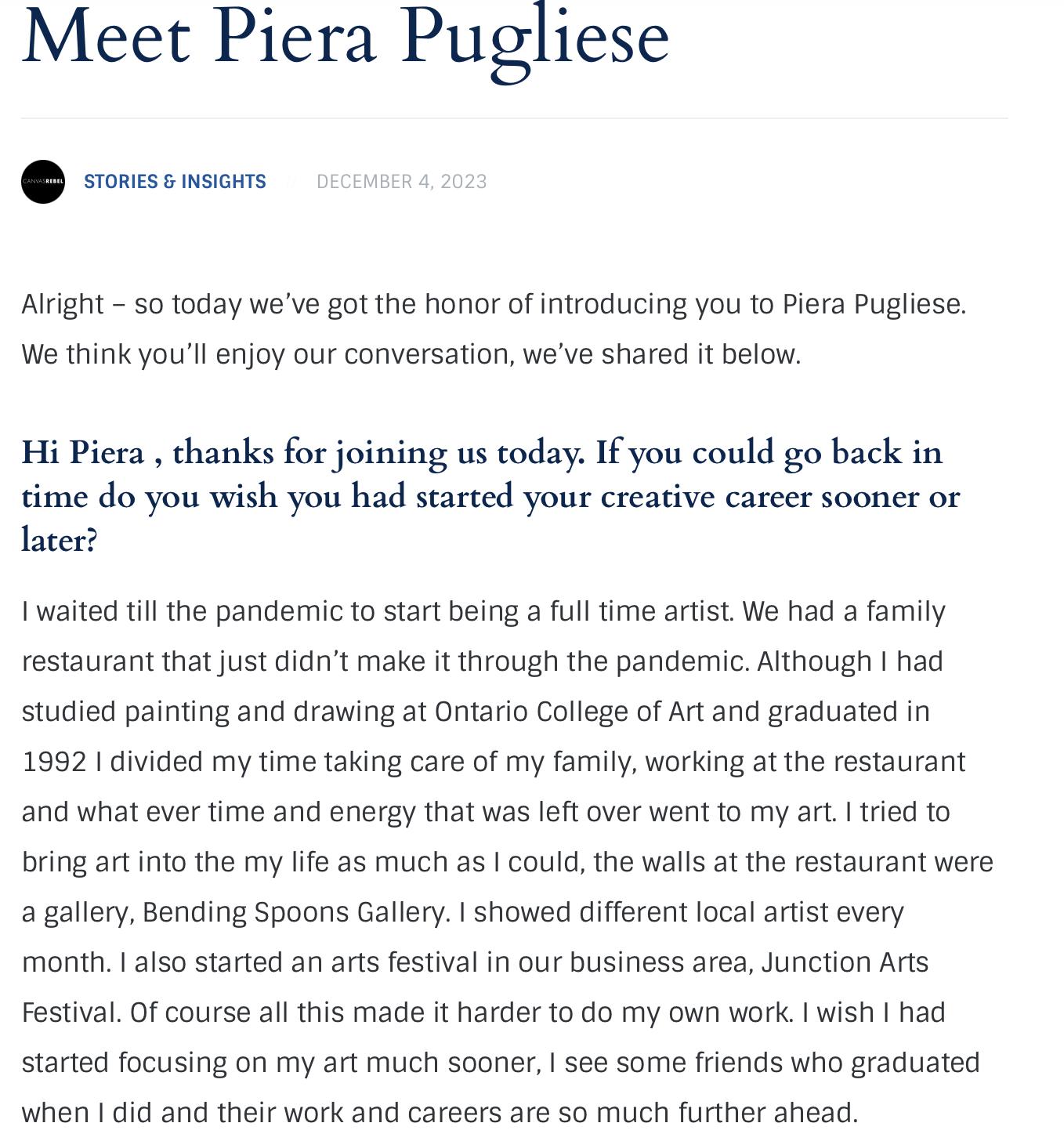Click the slash separator before the date

291,182
